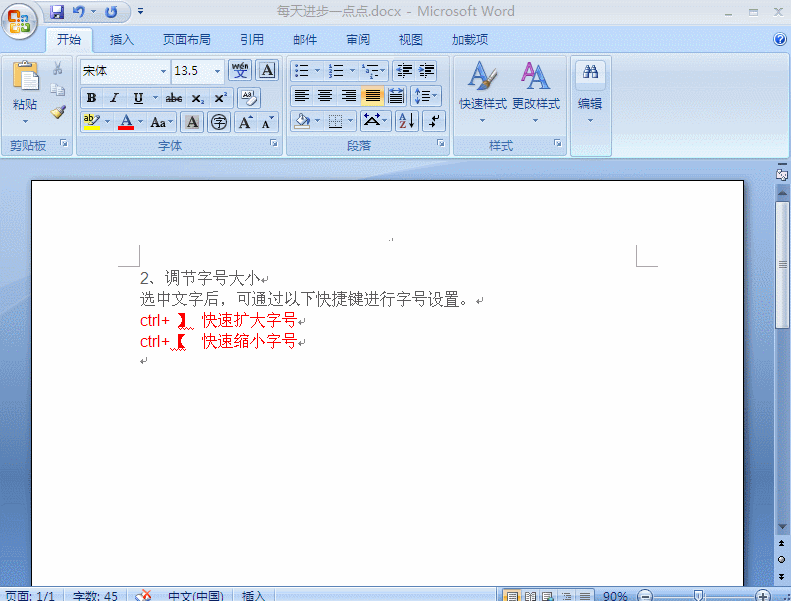Open the 编辑 find menu

590,93
